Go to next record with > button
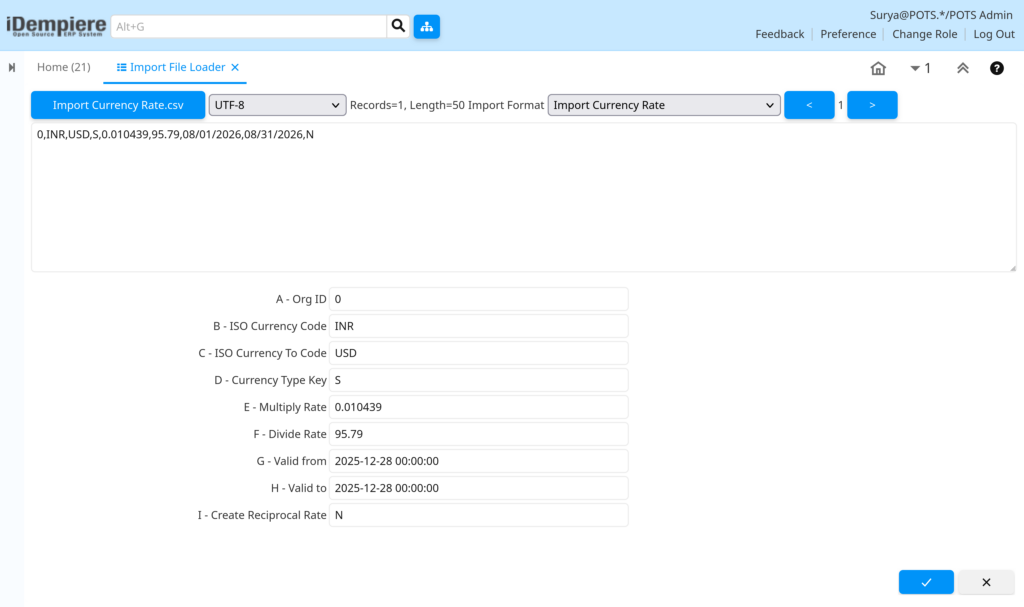 [872, 105]
